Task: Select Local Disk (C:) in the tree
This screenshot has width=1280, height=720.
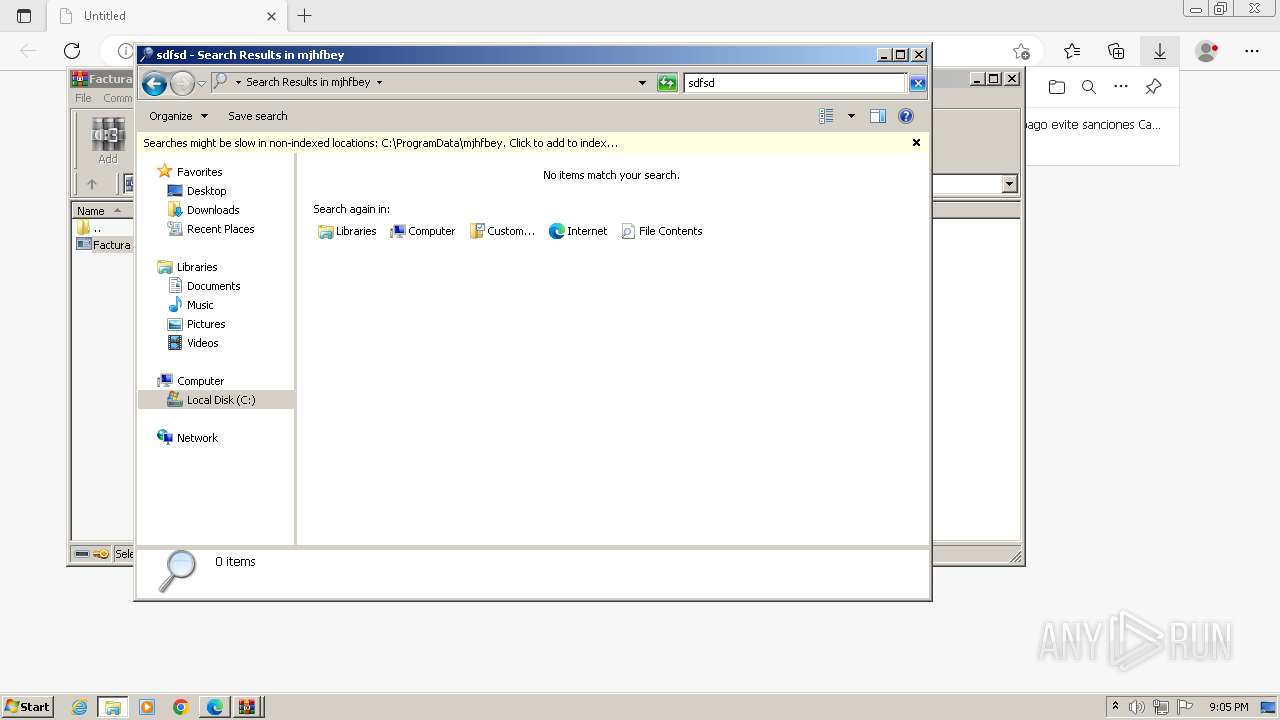Action: point(216,400)
